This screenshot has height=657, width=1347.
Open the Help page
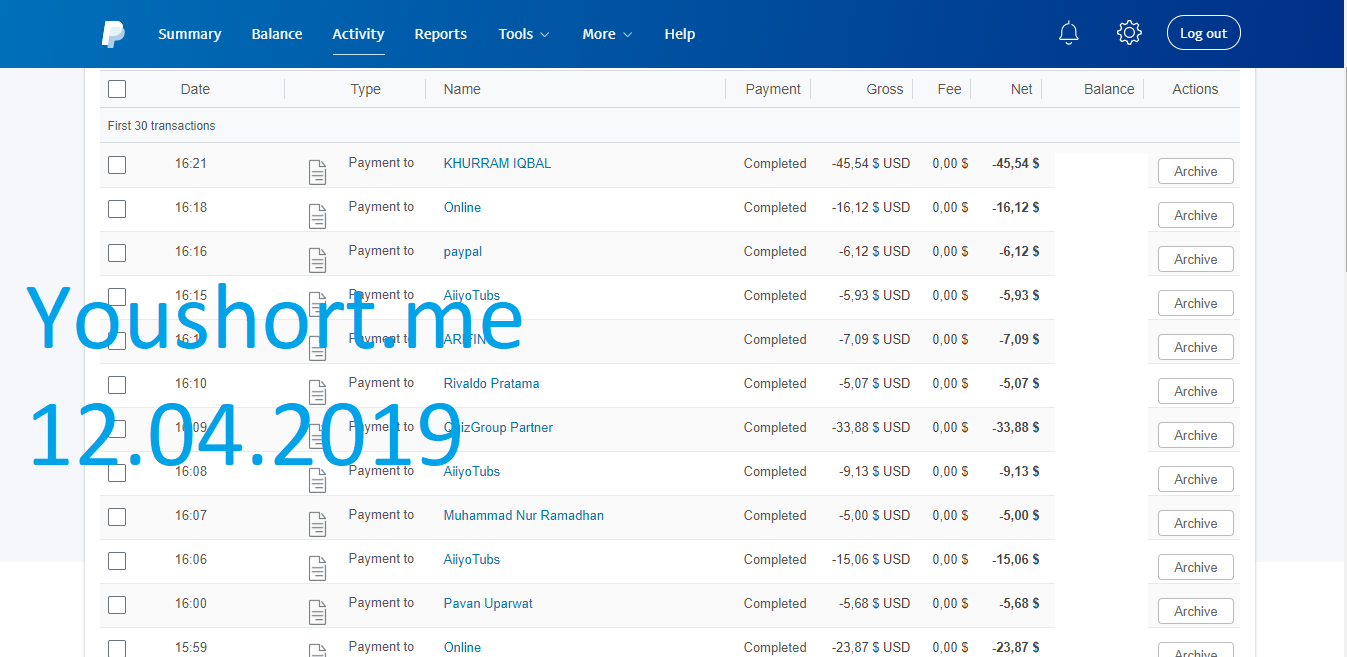[680, 34]
